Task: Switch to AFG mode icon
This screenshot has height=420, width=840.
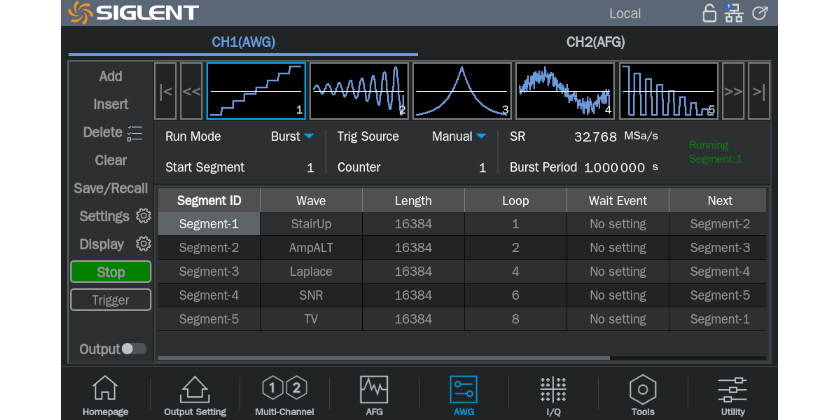Action: [x=374, y=395]
